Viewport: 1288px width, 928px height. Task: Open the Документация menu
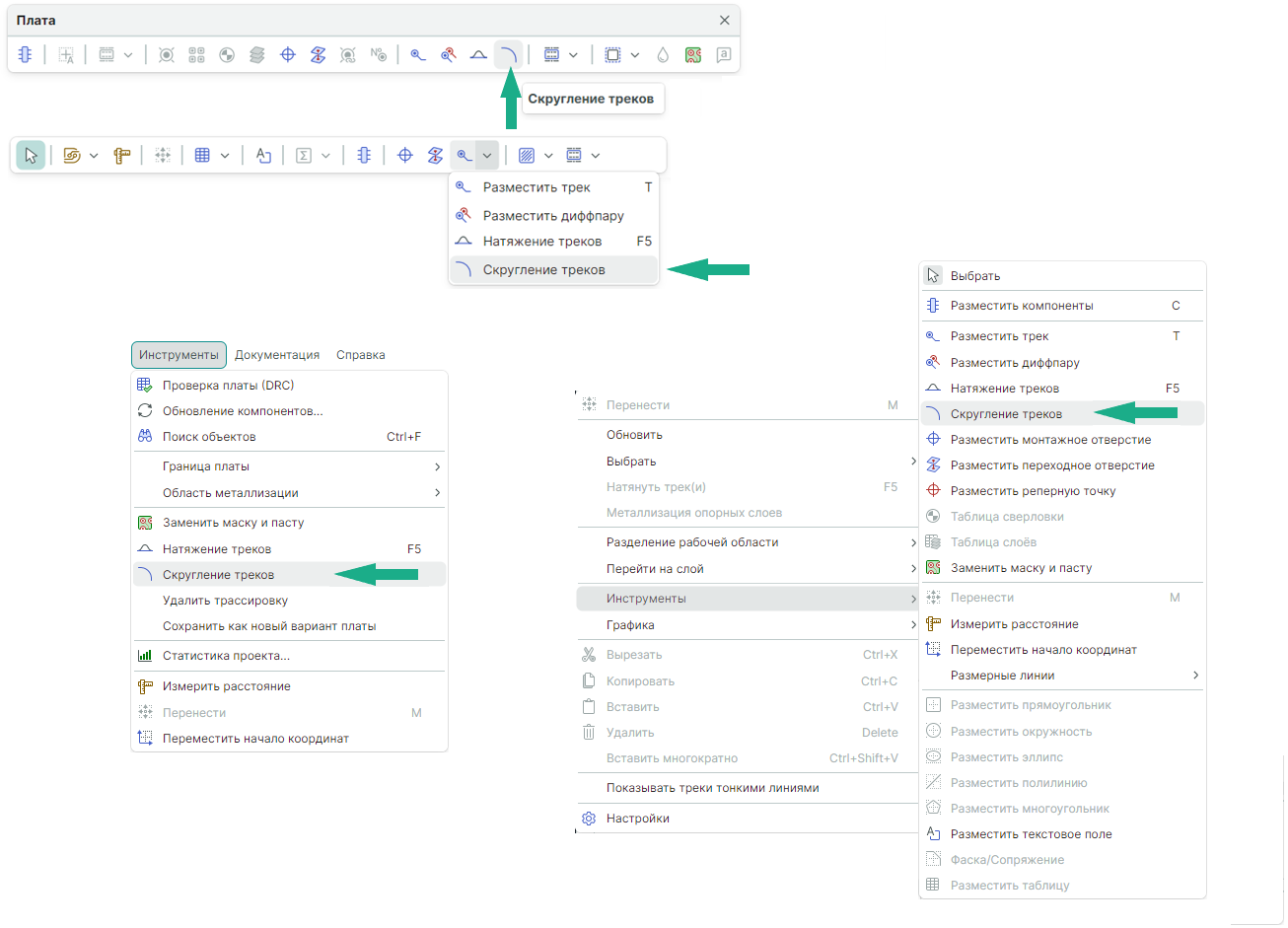(277, 355)
